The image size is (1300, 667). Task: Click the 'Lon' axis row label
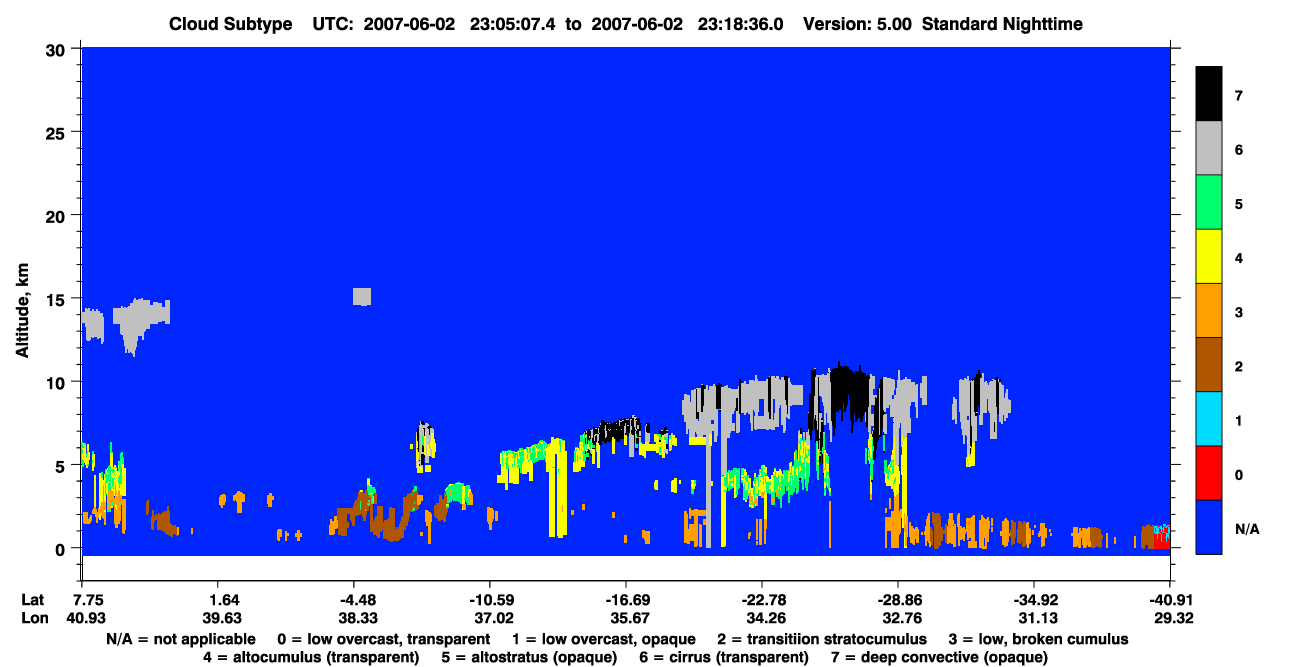(x=33, y=618)
